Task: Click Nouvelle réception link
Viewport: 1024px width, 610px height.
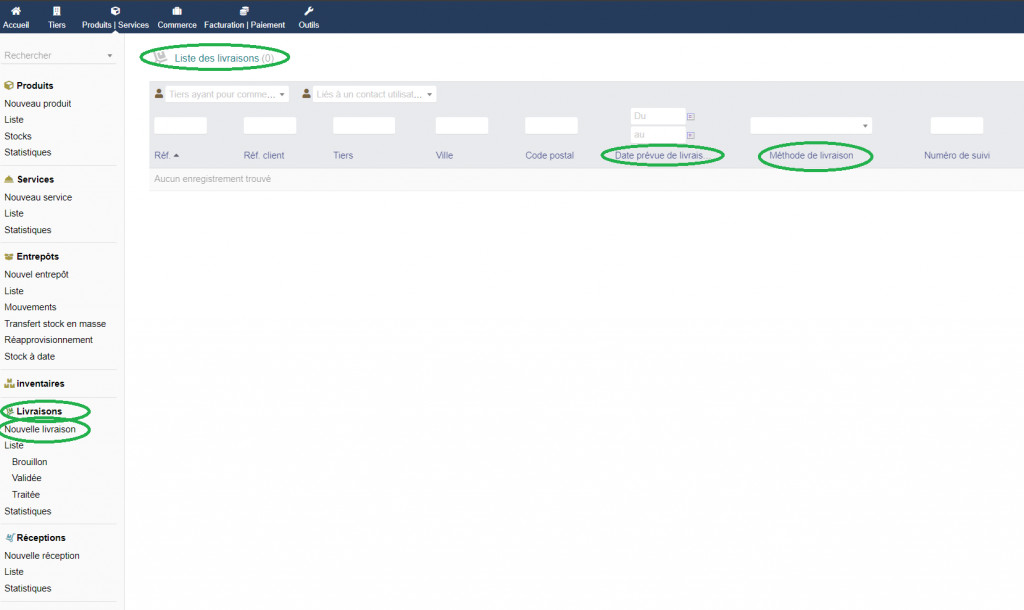Action: click(x=42, y=556)
